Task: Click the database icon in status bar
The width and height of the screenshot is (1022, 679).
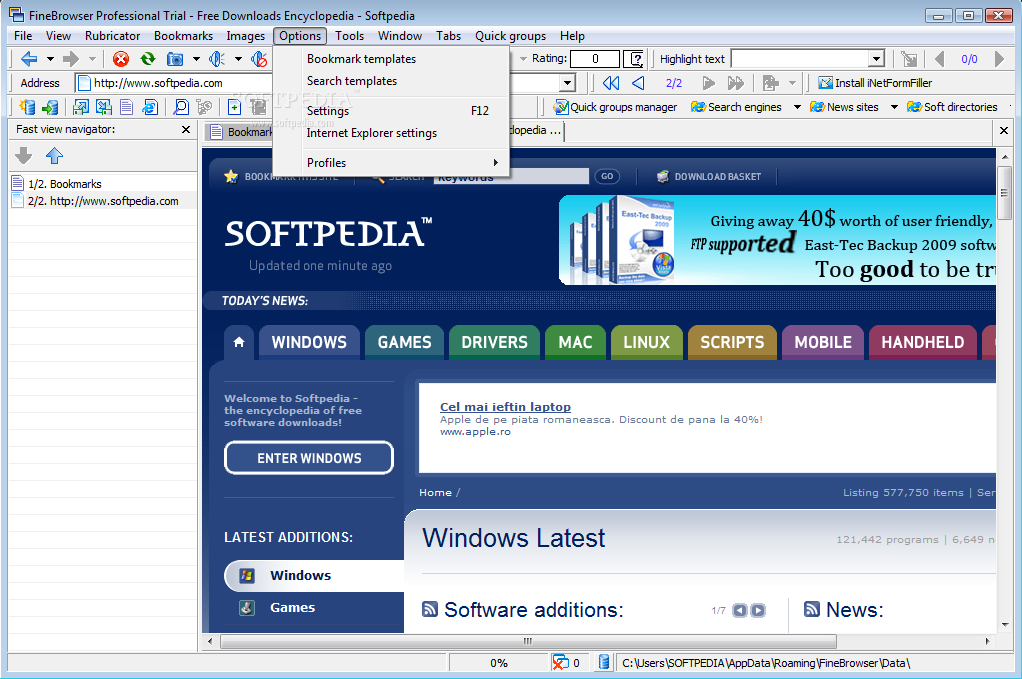Action: click(x=604, y=662)
